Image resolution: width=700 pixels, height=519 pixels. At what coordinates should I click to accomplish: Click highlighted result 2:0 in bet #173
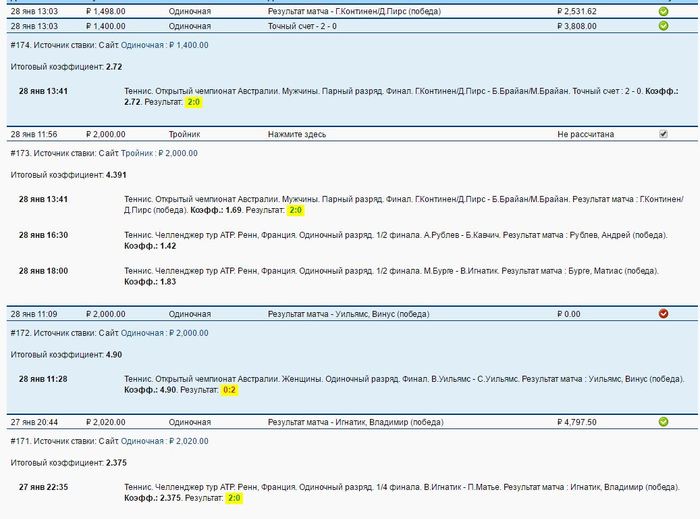point(295,210)
